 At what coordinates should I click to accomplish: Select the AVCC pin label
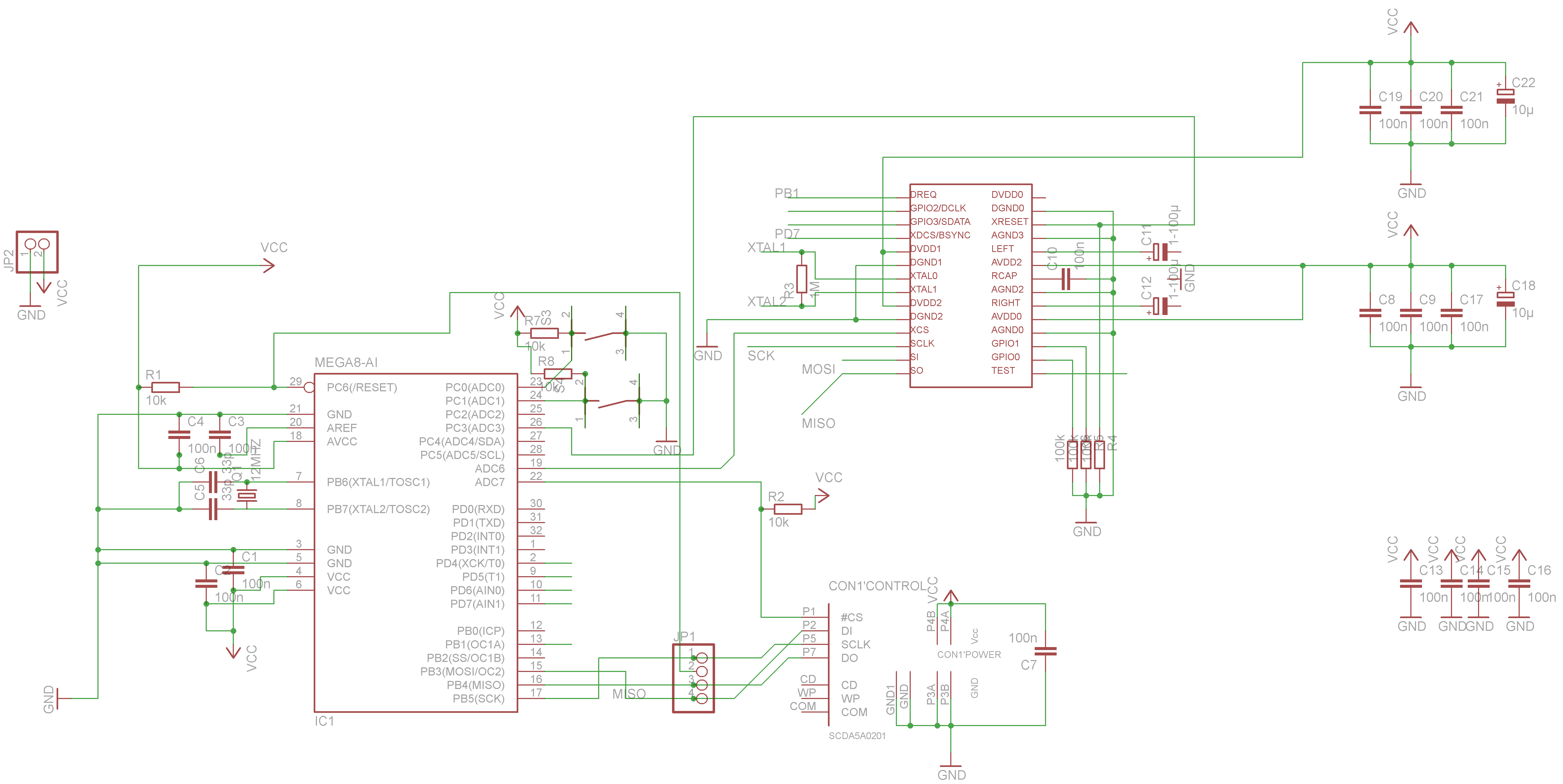click(x=342, y=441)
